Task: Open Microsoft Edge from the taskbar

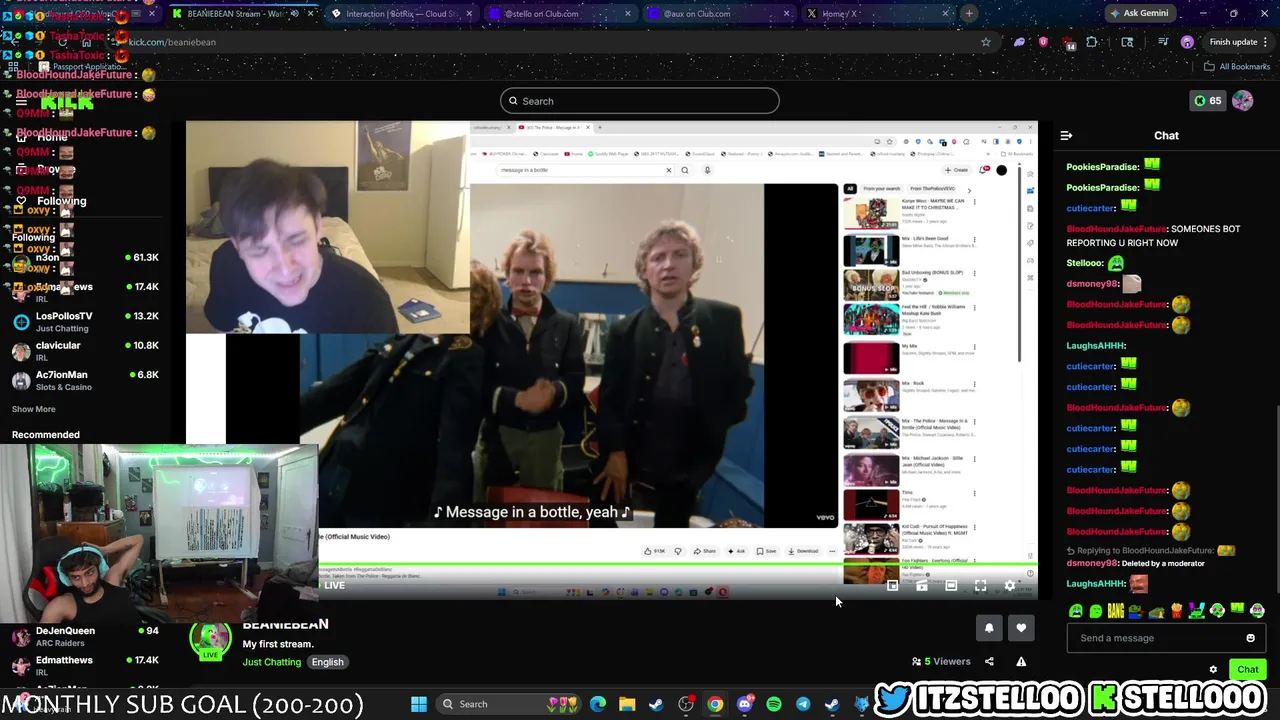Action: coord(598,704)
